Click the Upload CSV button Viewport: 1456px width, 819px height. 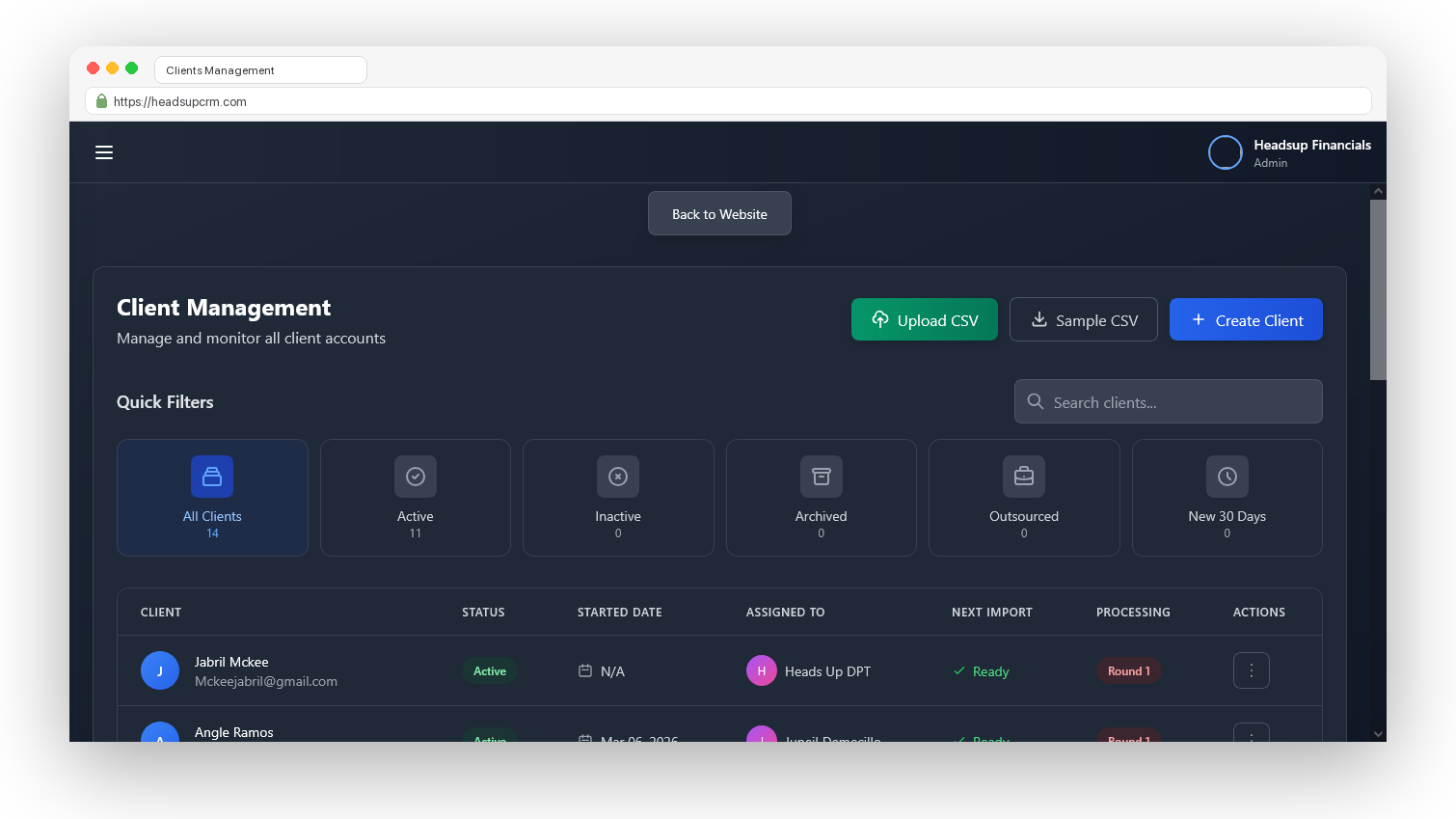click(925, 319)
